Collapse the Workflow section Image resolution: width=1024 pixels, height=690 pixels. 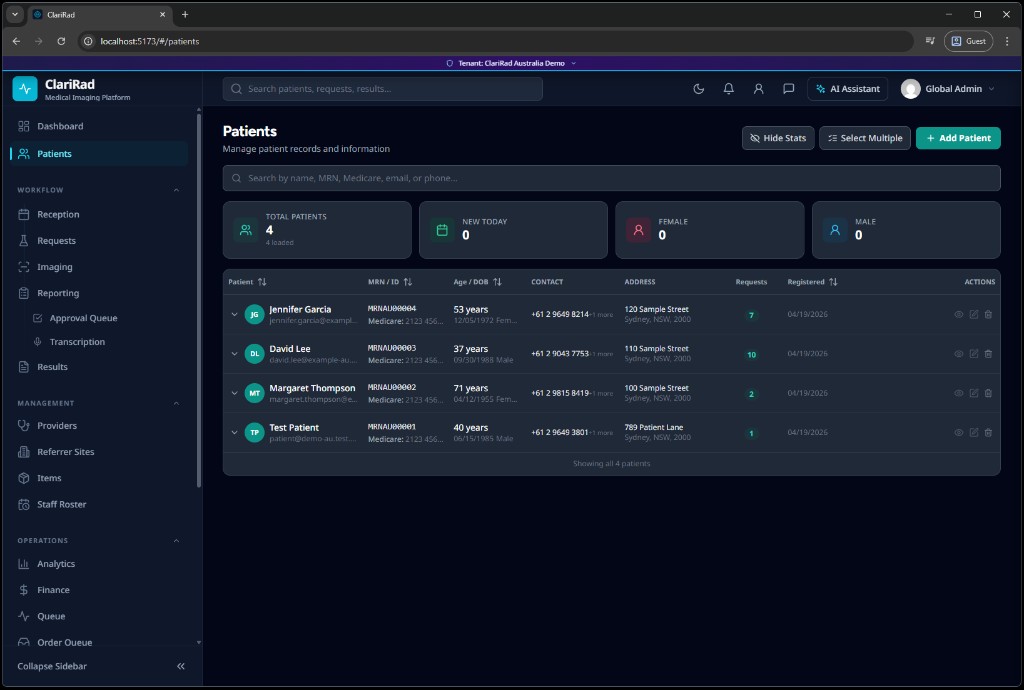pyautogui.click(x=176, y=190)
